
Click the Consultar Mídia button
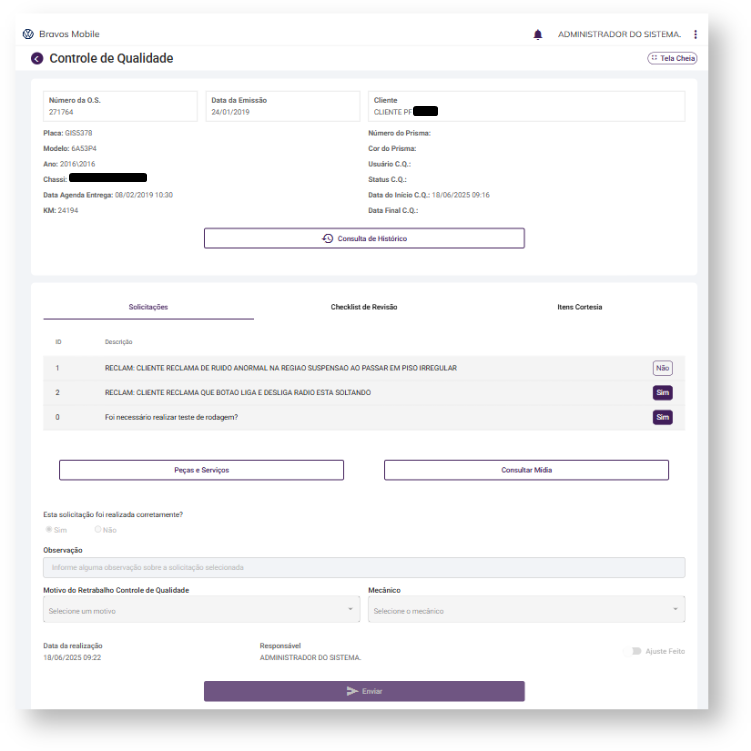[x=526, y=470]
